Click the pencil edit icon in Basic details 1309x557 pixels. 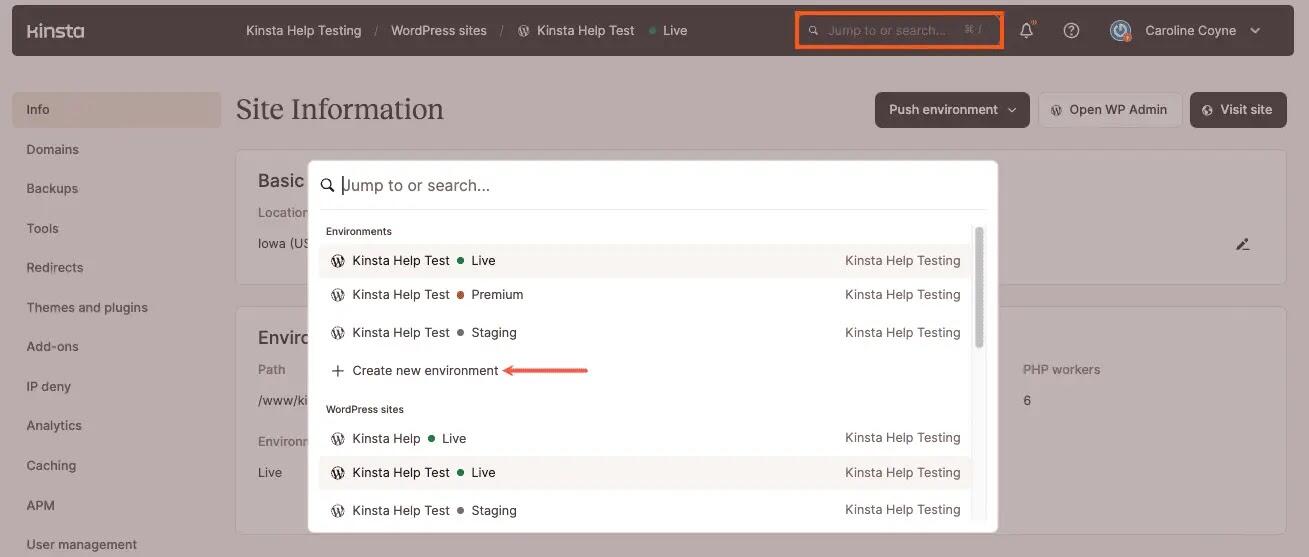(x=1243, y=244)
